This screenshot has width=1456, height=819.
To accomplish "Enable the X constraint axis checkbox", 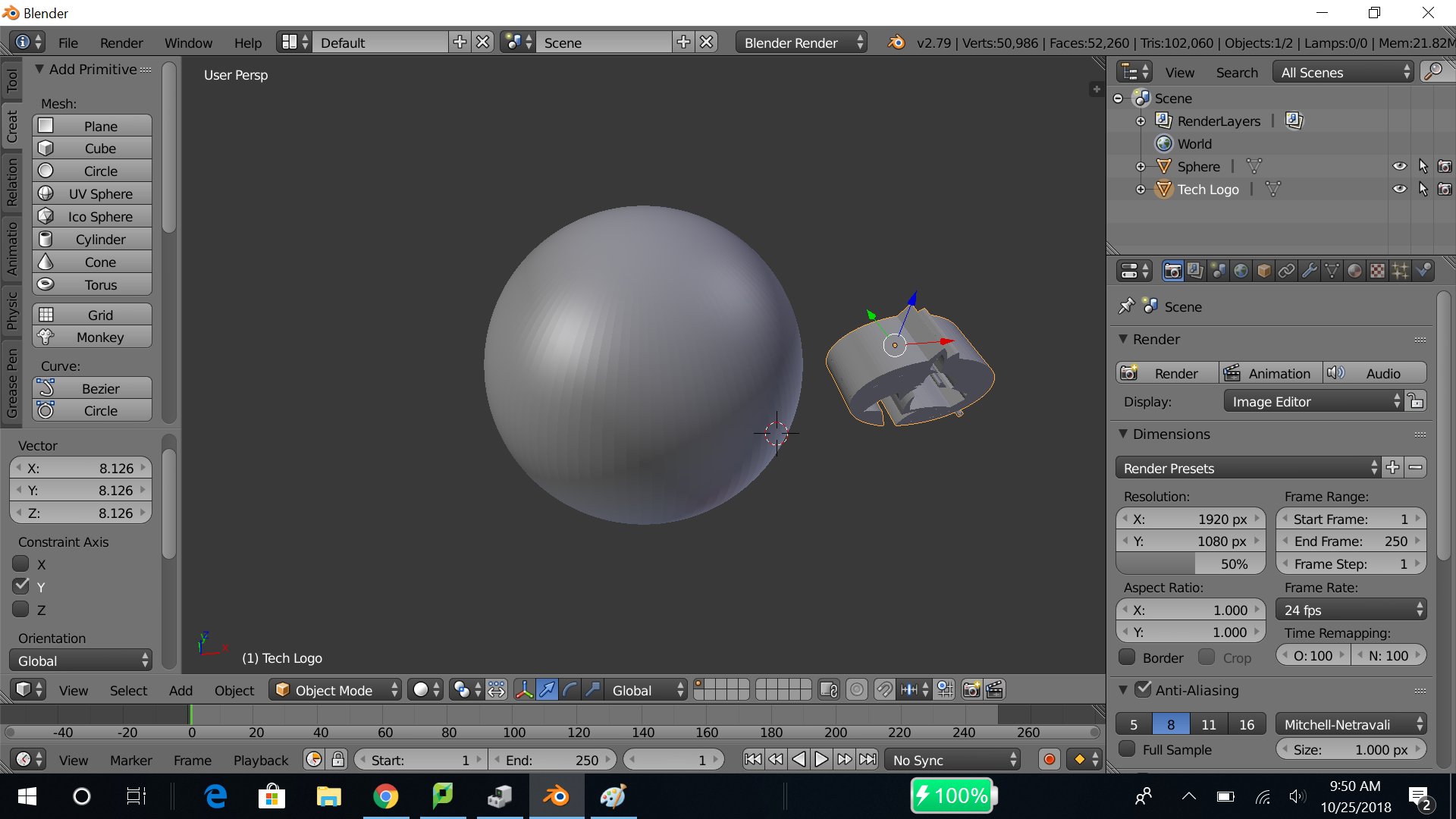I will point(21,564).
